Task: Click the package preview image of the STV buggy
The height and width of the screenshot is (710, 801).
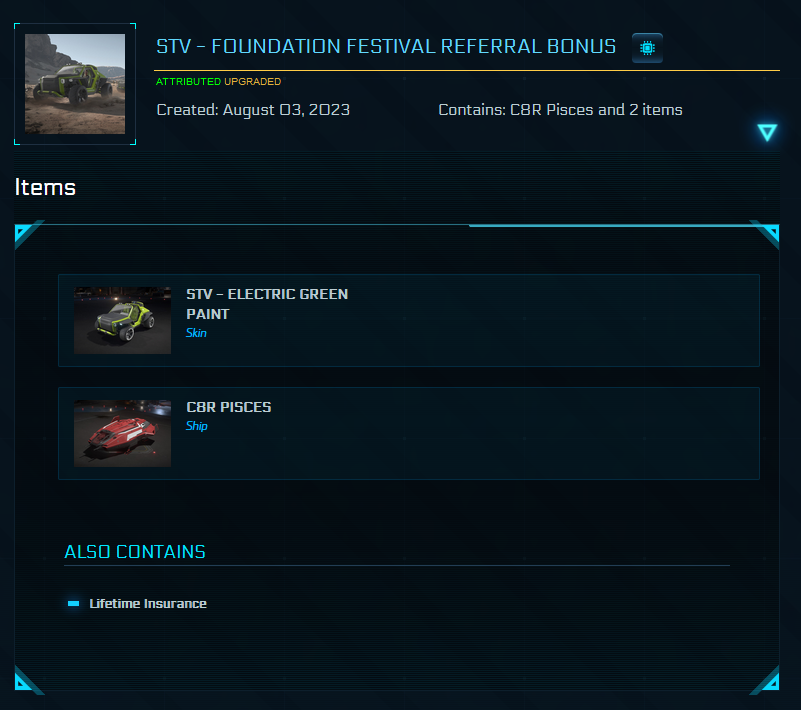Action: [75, 83]
